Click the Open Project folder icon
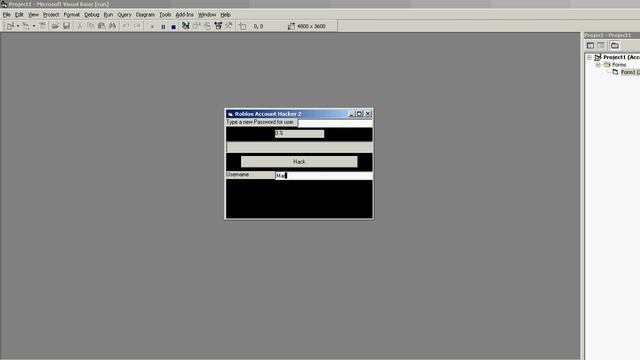This screenshot has width=640, height=360. [55, 26]
